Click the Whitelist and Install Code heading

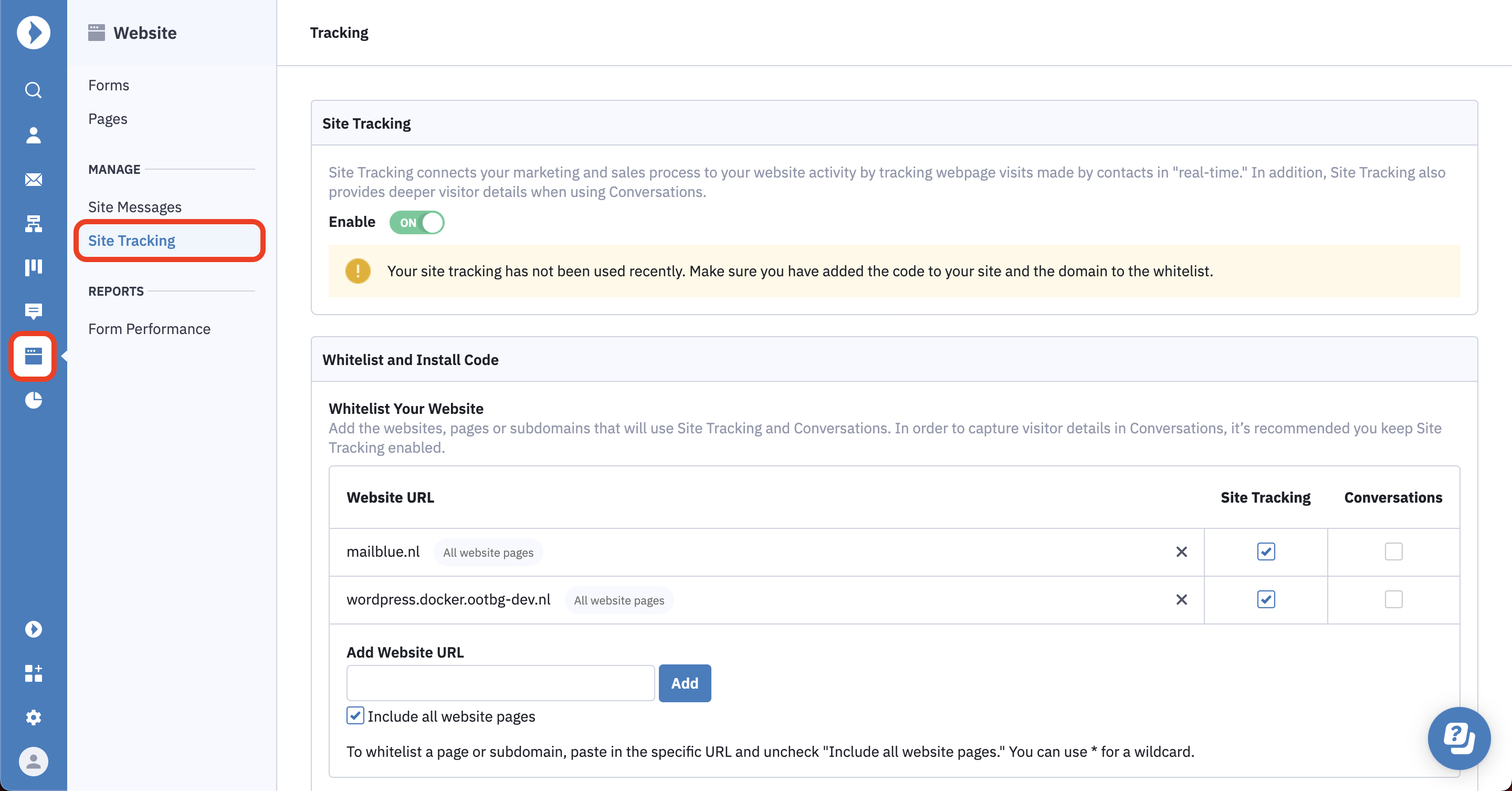click(x=410, y=359)
